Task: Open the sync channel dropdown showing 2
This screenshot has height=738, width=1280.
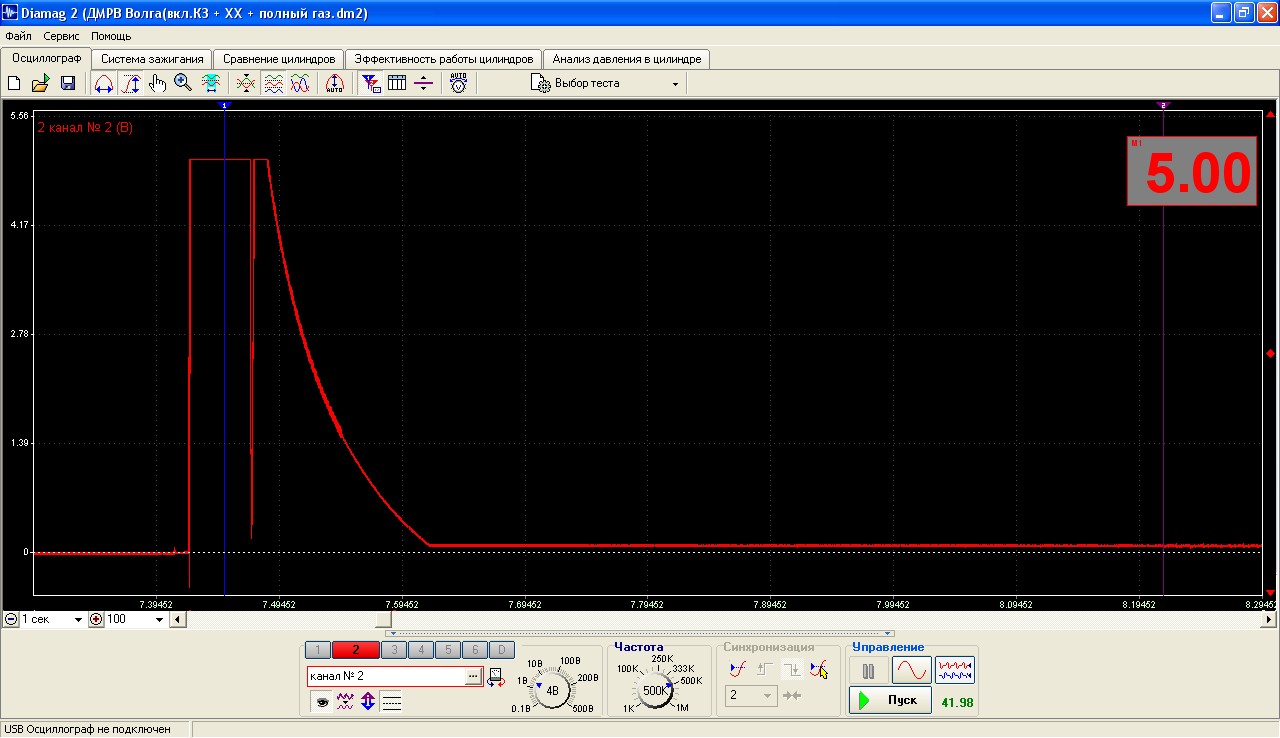Action: [751, 695]
